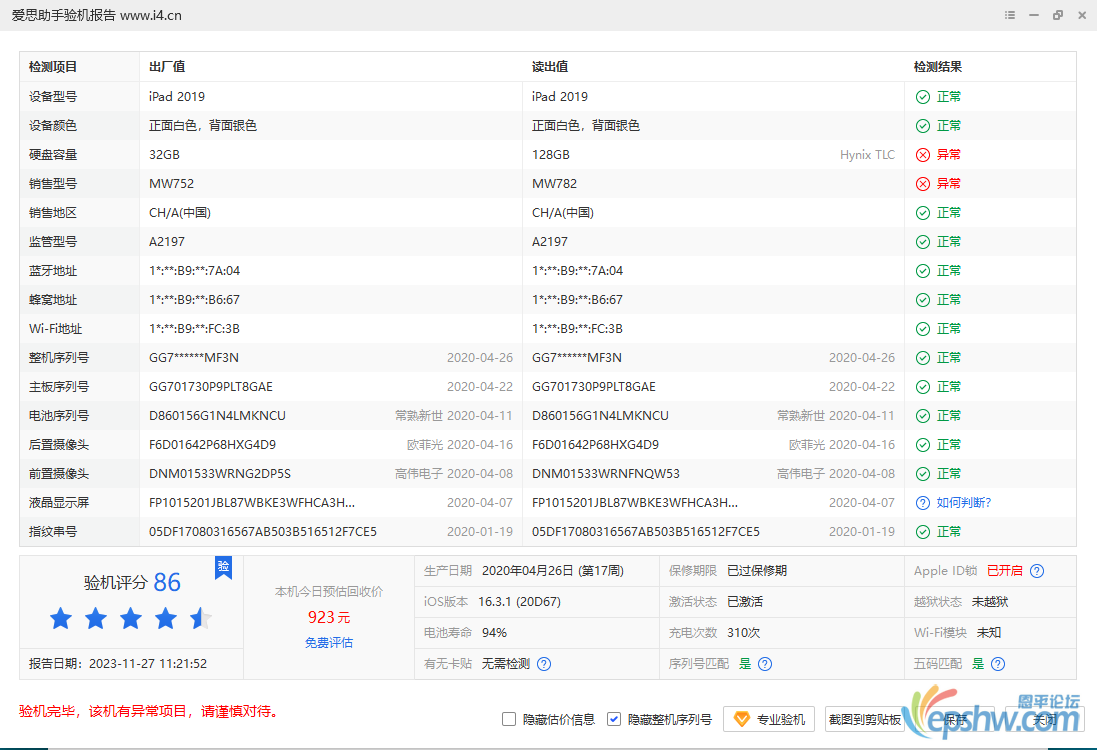1097x750 pixels.
Task: Click the red 已开启 Apple ID lock status
Action: click(x=1005, y=571)
